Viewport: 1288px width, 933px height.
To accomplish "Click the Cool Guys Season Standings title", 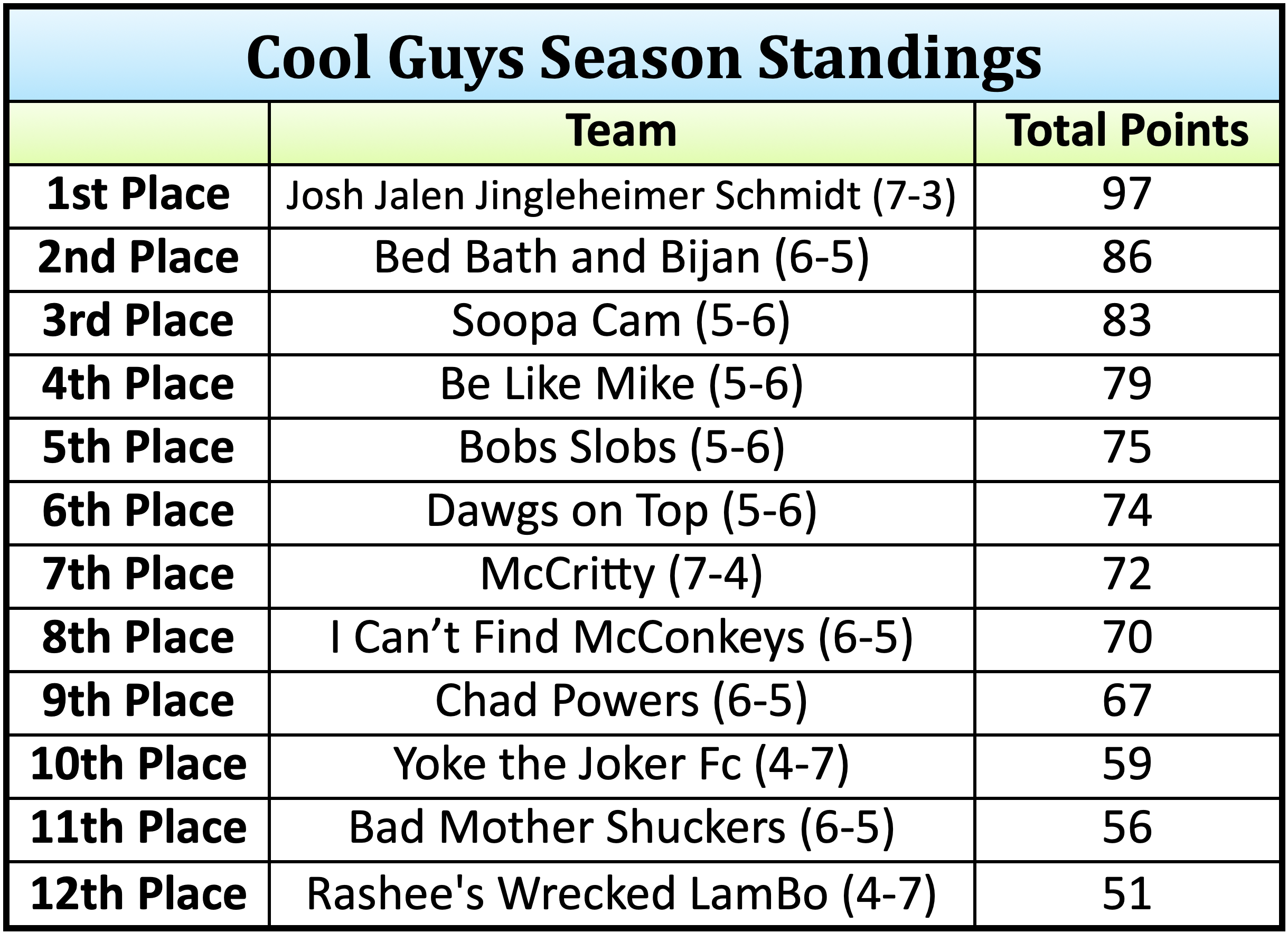I will click(643, 58).
